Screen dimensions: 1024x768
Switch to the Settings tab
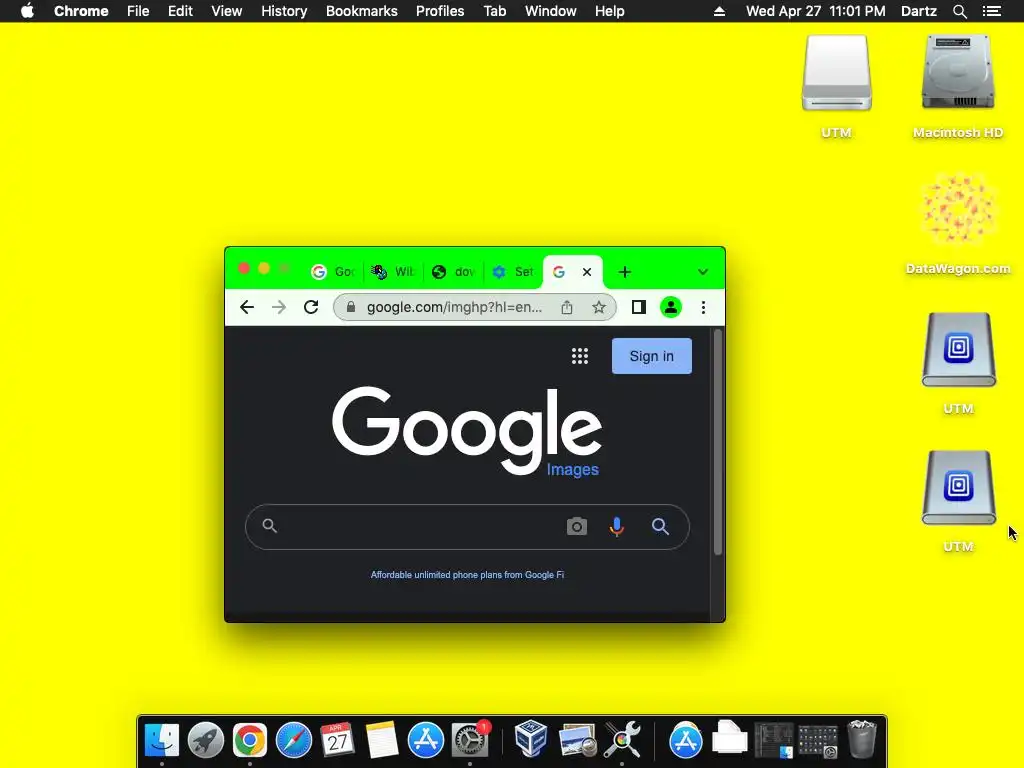(513, 272)
